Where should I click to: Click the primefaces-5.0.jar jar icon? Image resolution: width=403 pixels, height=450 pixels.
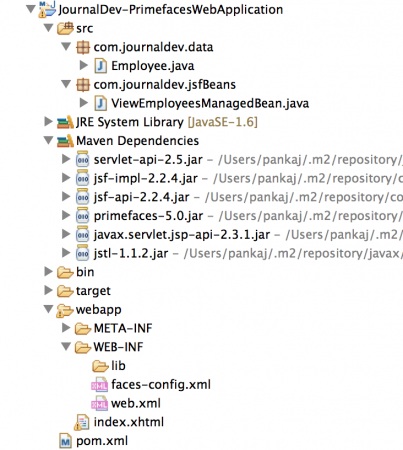pyautogui.click(x=83, y=215)
